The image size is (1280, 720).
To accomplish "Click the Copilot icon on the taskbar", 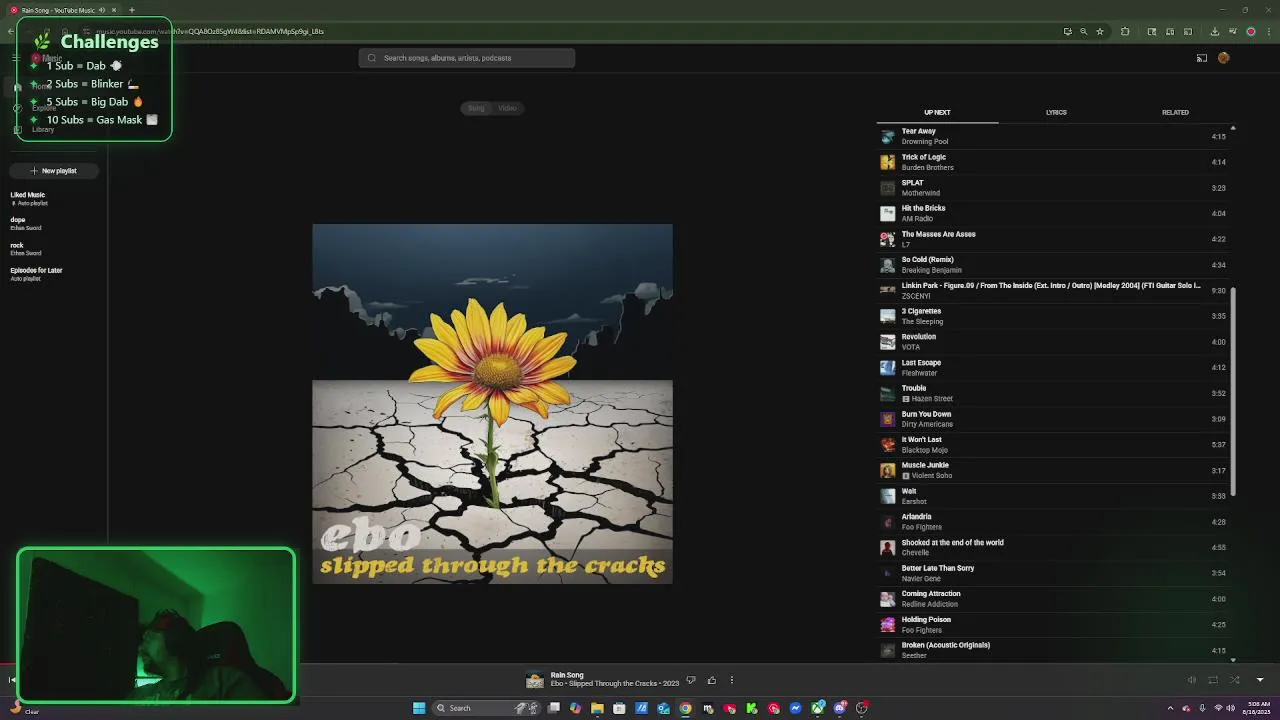I will point(575,708).
